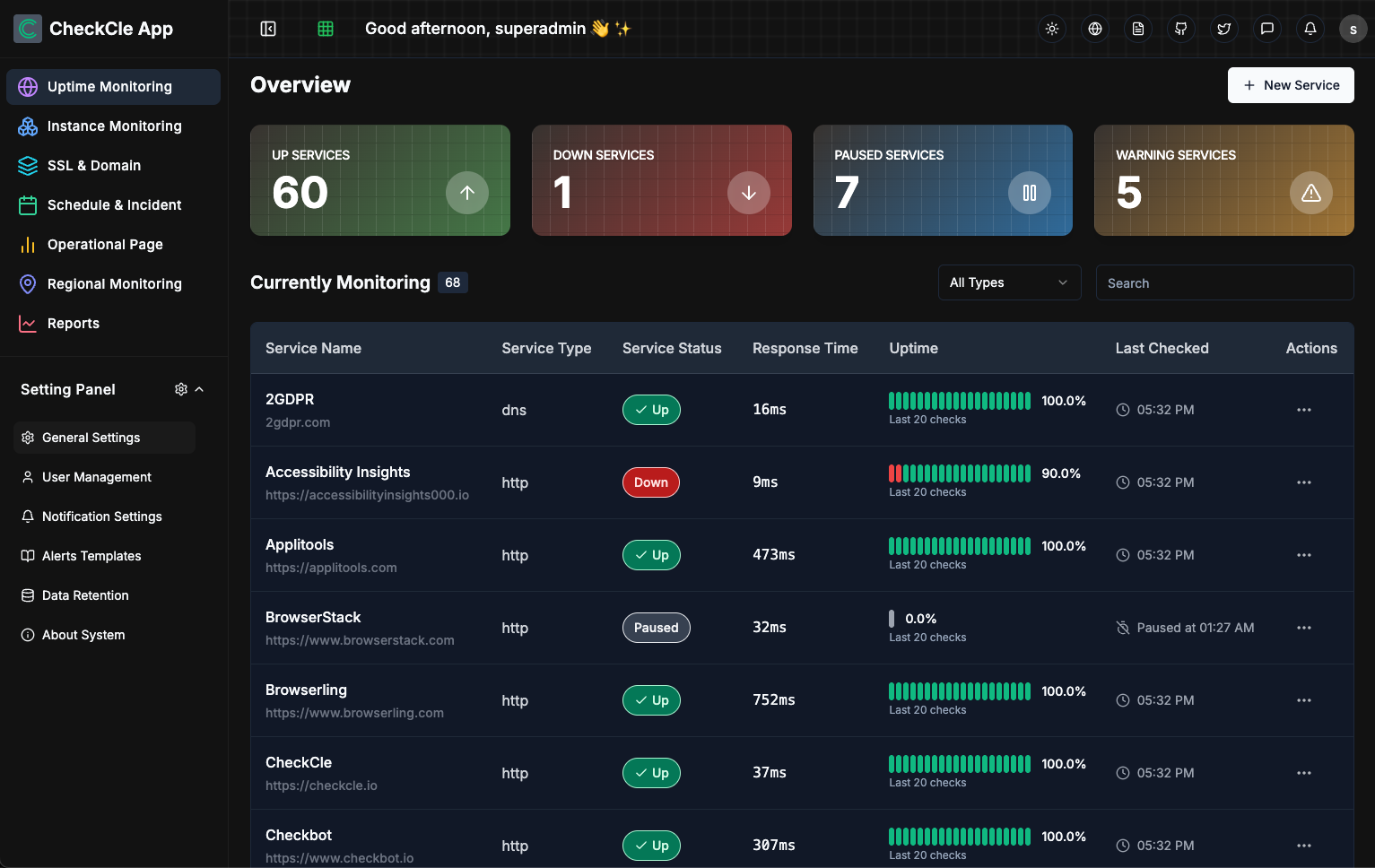The width and height of the screenshot is (1375, 868).
Task: Open the All Types filter dropdown
Action: [x=1009, y=282]
